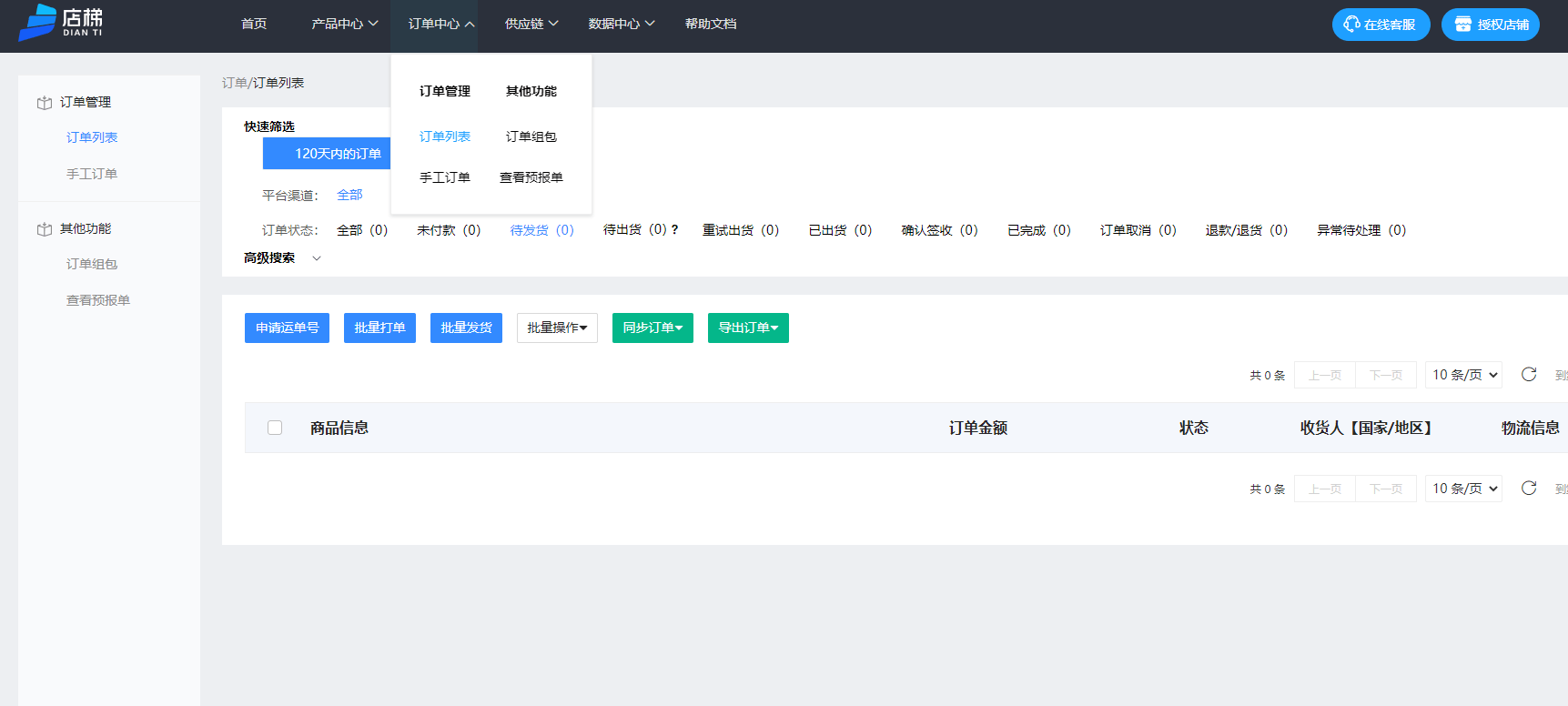
Task: Filter order status by 未付款 (0)
Action: pos(449,230)
